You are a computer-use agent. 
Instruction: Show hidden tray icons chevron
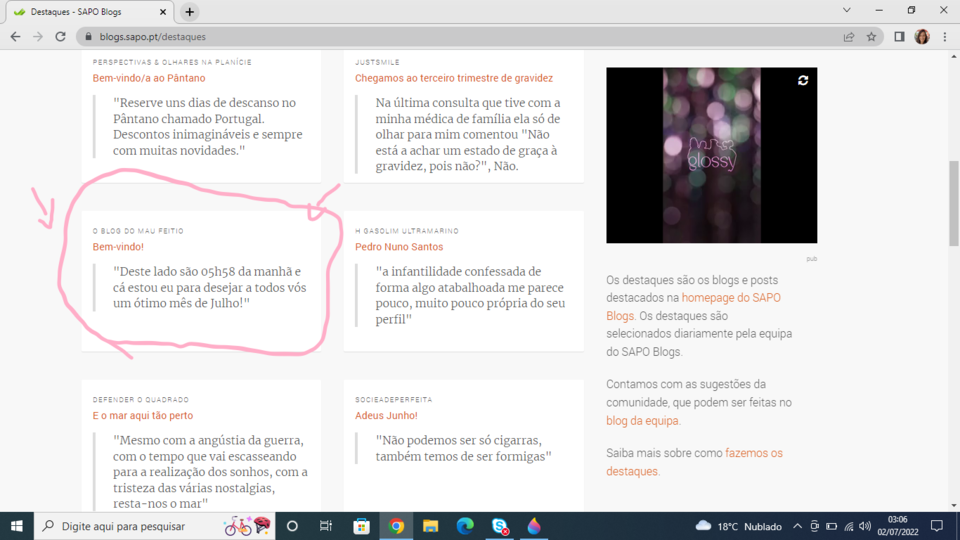click(797, 526)
